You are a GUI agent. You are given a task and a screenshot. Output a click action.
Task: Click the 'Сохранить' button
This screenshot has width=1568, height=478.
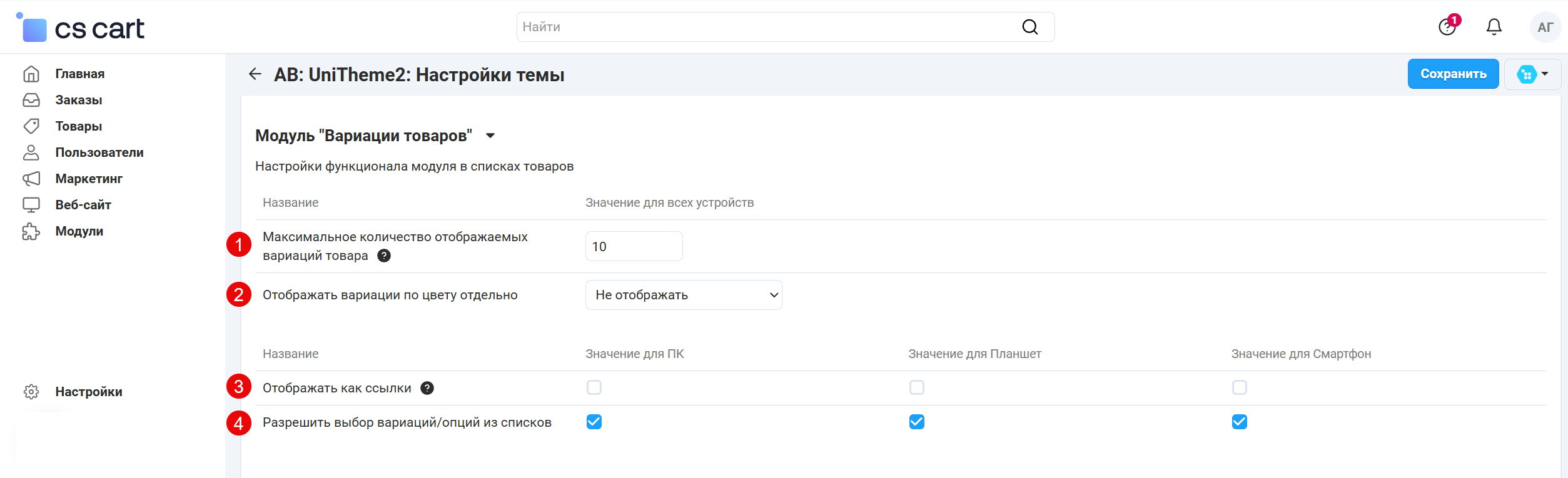coord(1453,74)
